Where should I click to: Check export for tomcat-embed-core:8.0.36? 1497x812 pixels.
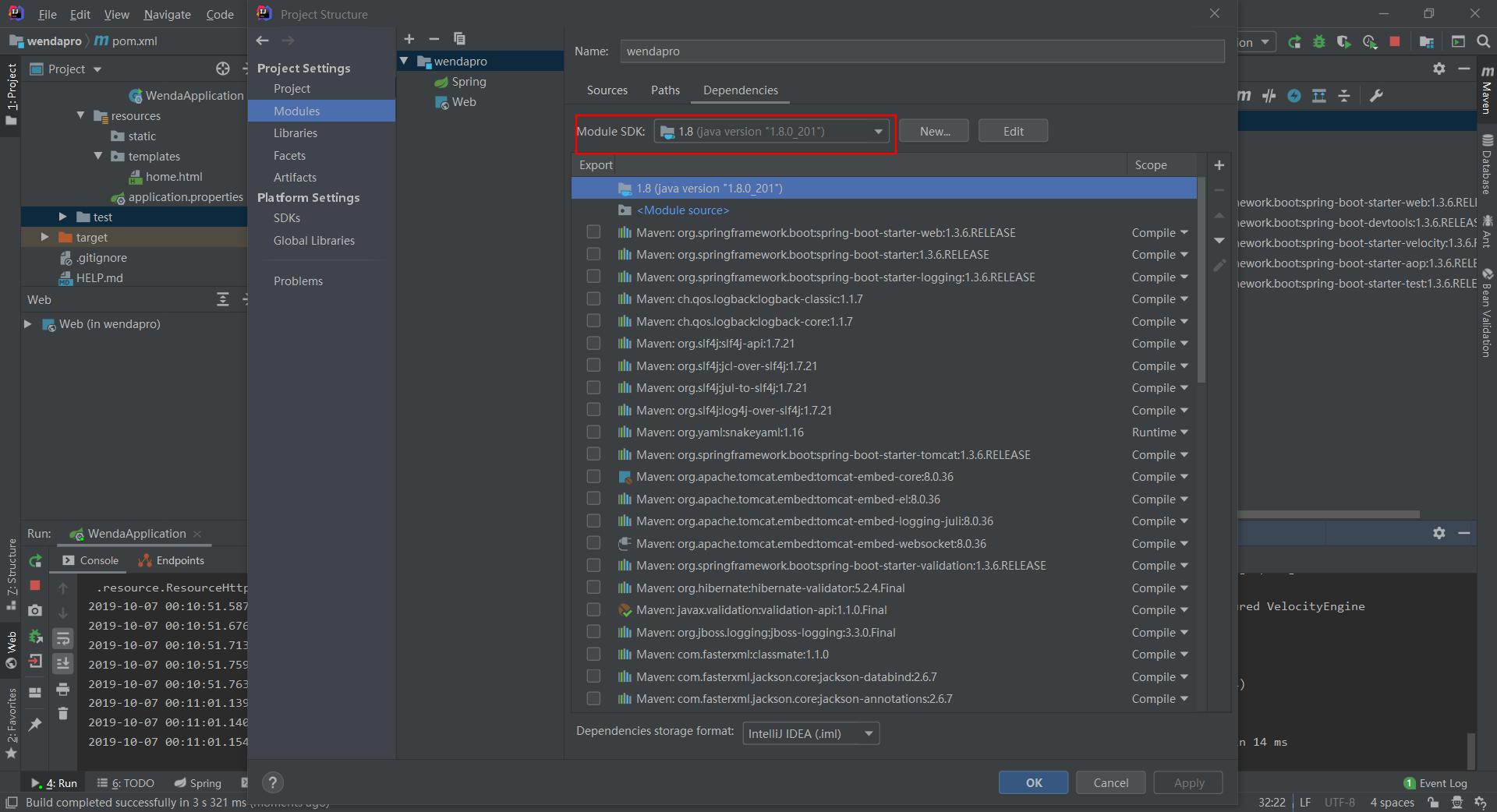[x=593, y=476]
